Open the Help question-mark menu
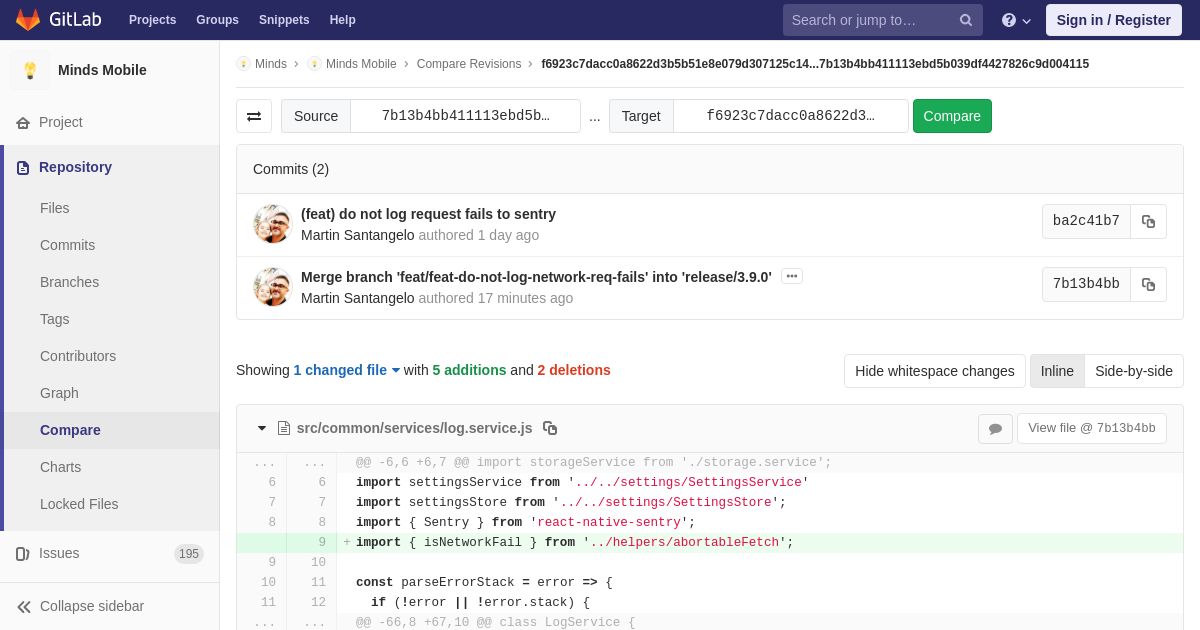1200x630 pixels. (1015, 20)
